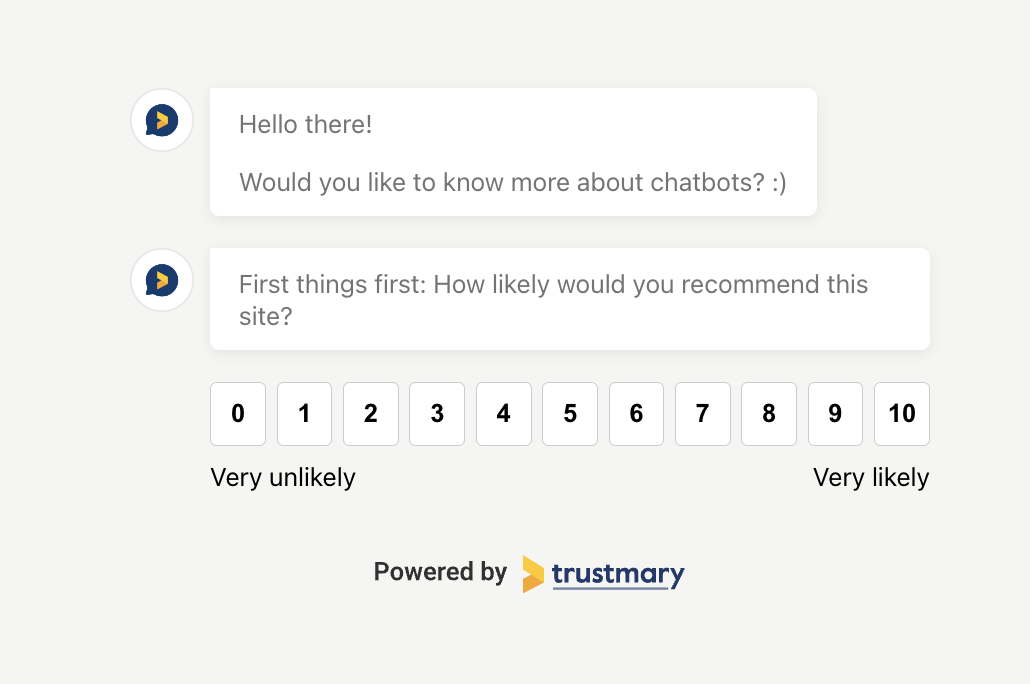Screen dimensions: 1030x684
Task: Rate the site with a 7
Action: coord(703,414)
